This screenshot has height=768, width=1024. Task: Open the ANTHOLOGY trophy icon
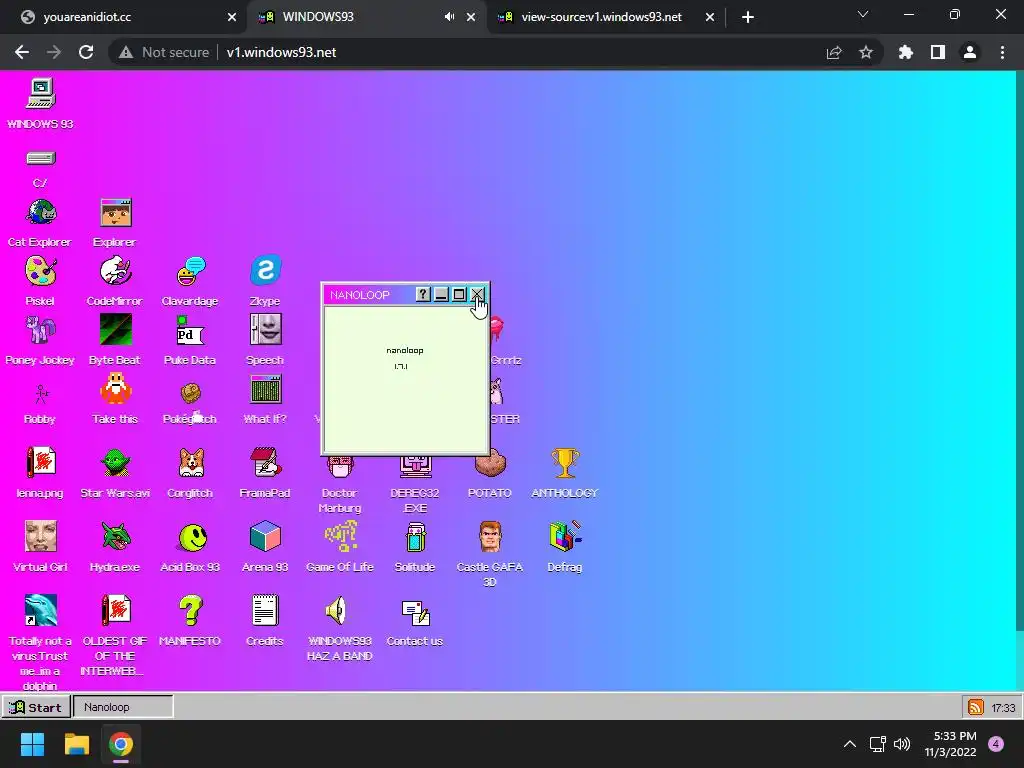pos(565,463)
